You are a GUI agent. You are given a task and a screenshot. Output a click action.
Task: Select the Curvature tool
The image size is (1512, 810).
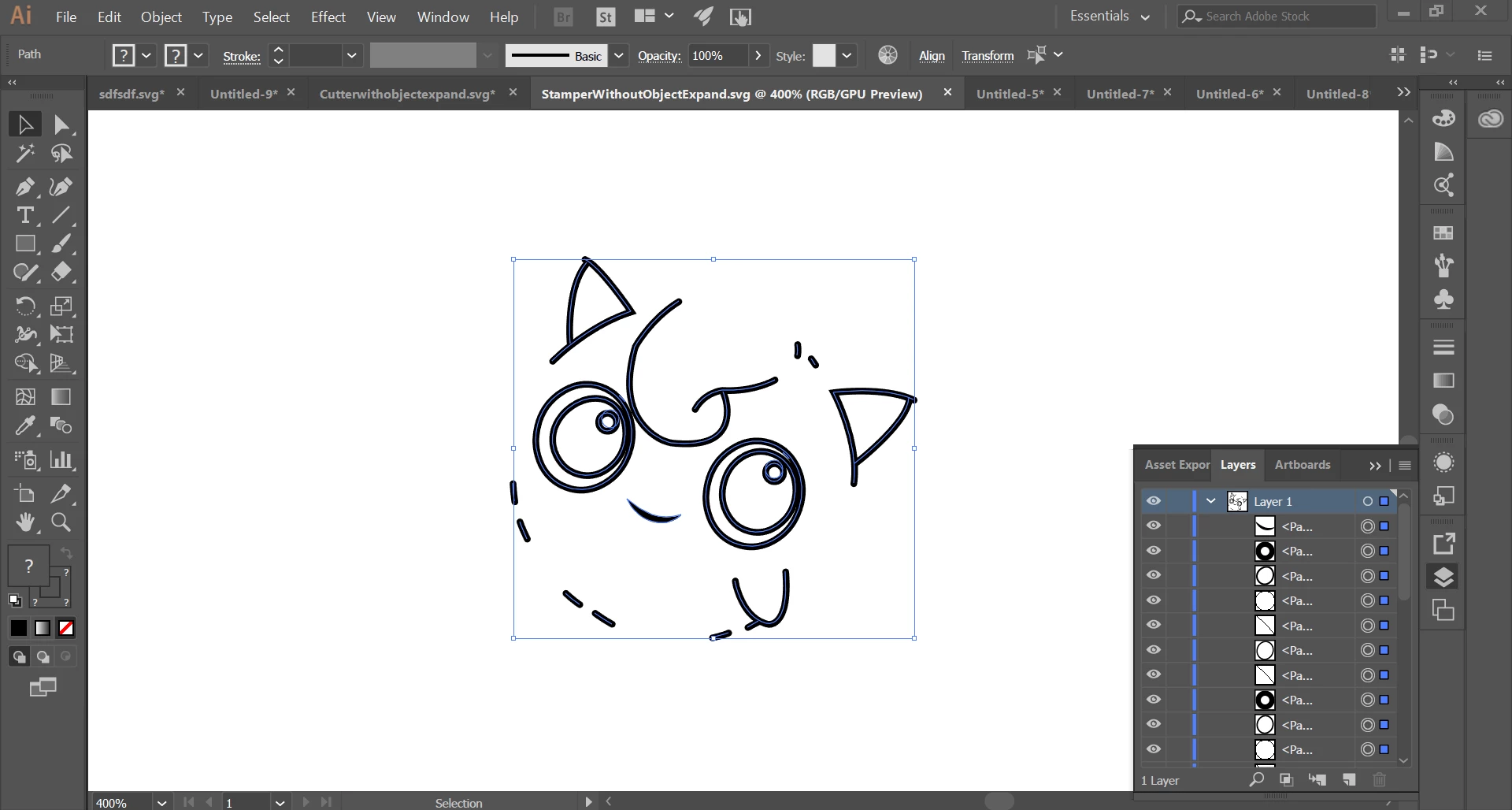[x=61, y=187]
